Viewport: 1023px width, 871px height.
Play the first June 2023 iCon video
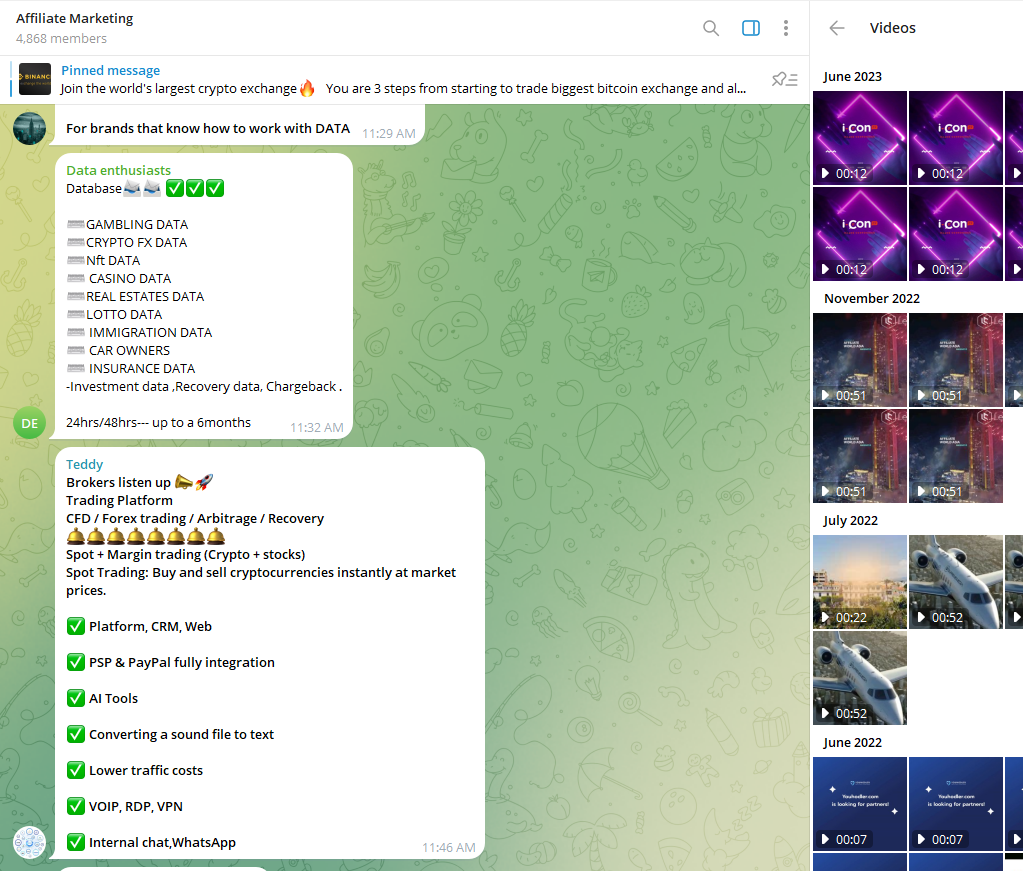[860, 138]
